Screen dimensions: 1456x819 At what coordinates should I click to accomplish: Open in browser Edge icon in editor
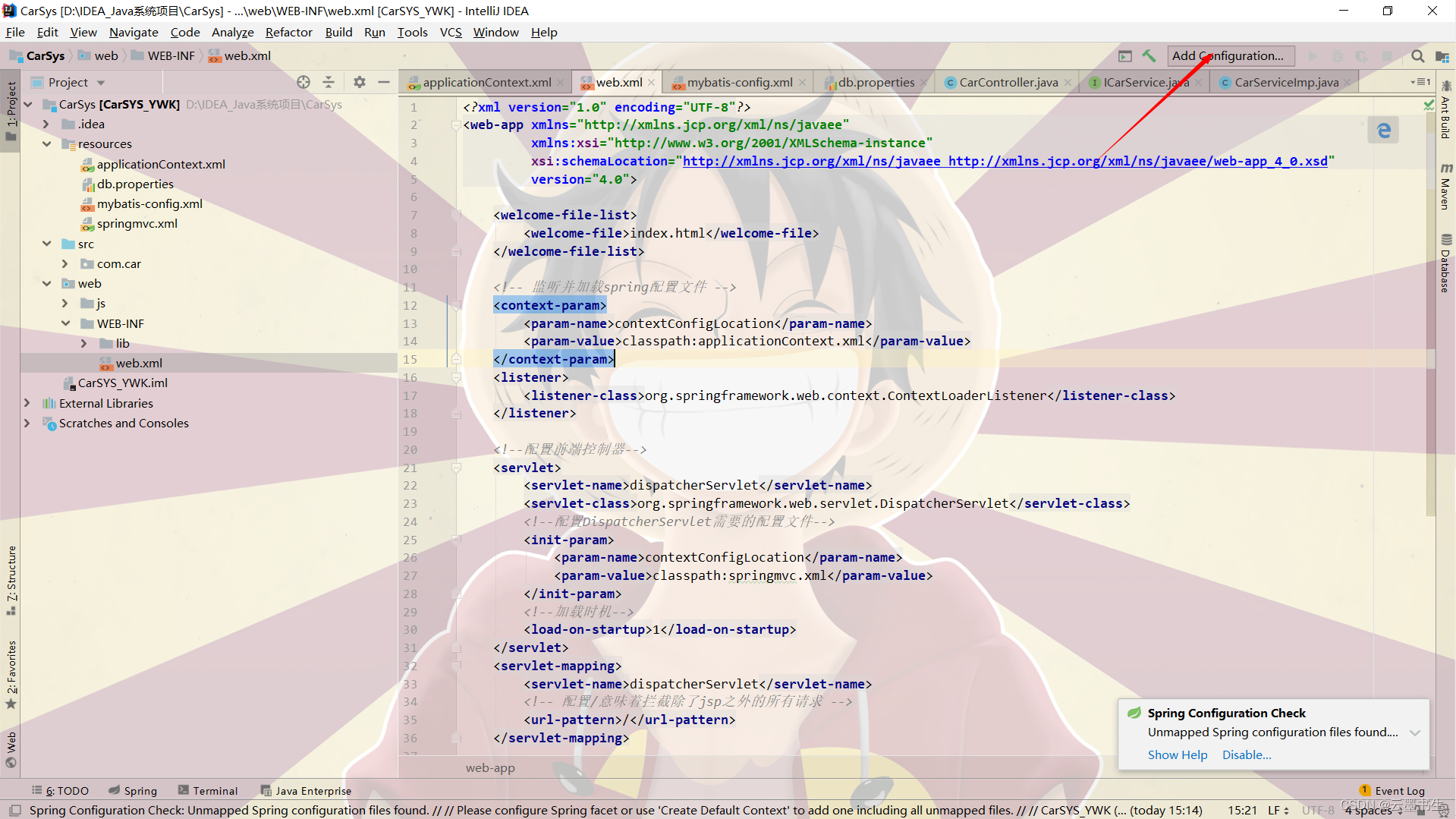tap(1384, 131)
